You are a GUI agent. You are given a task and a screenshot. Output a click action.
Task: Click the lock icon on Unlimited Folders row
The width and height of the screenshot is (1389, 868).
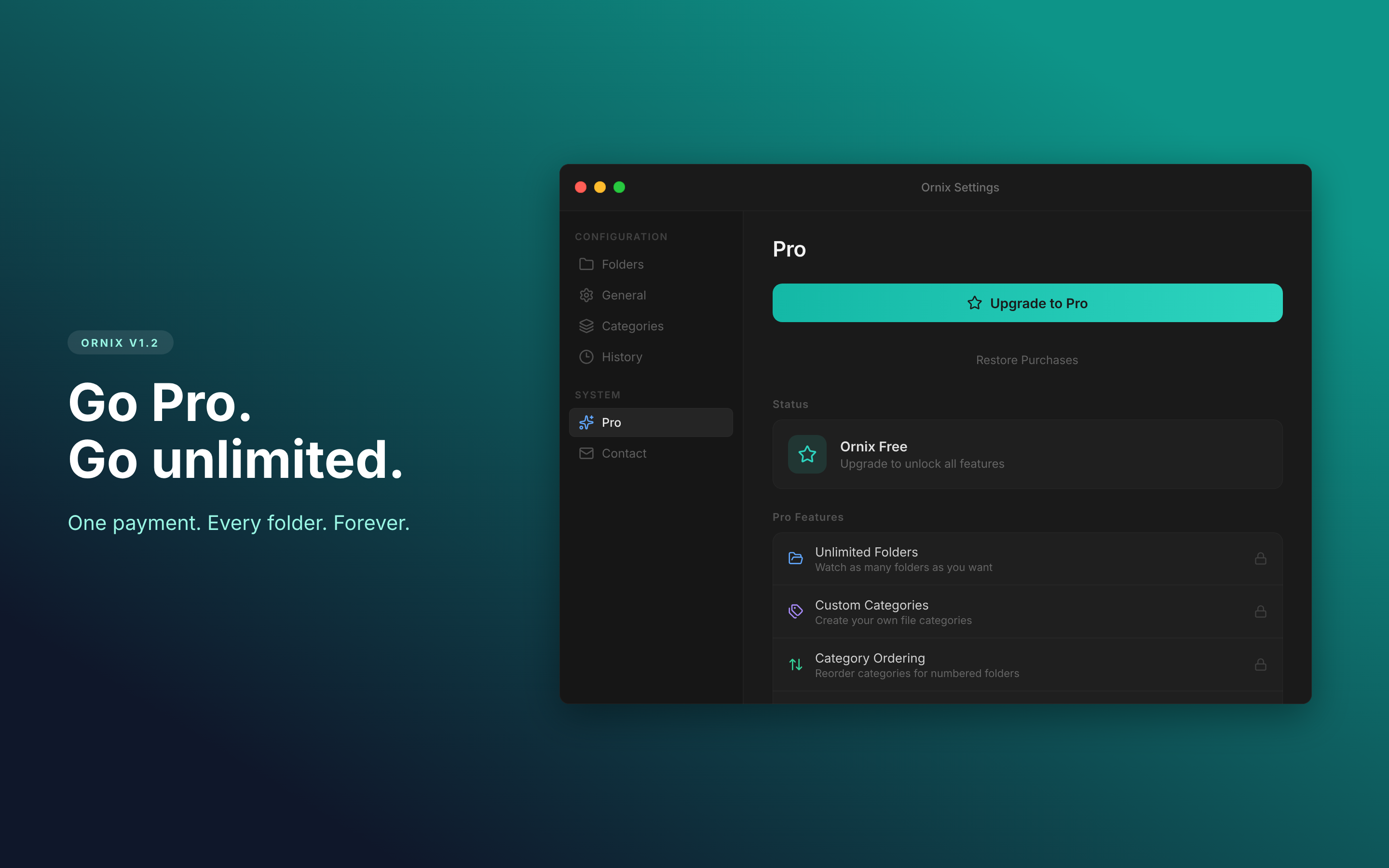(1260, 558)
